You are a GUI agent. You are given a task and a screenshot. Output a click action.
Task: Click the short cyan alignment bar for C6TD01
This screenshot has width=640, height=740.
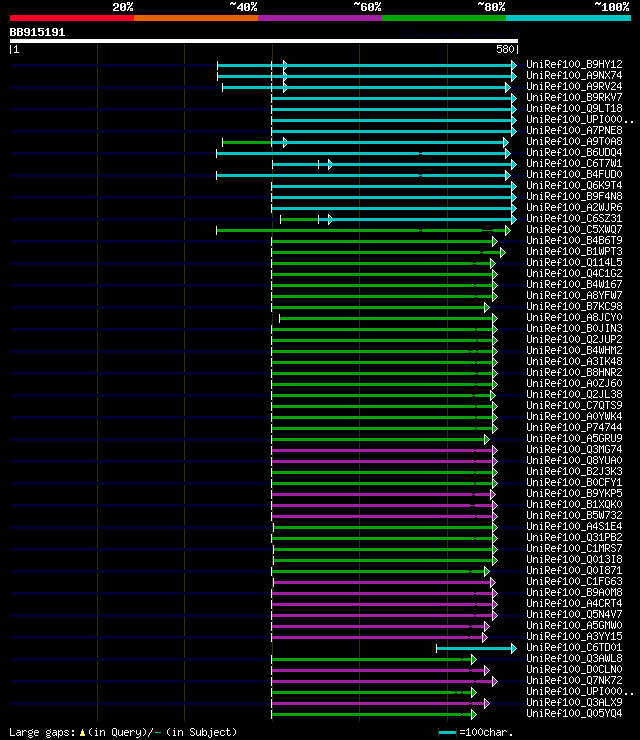click(476, 648)
